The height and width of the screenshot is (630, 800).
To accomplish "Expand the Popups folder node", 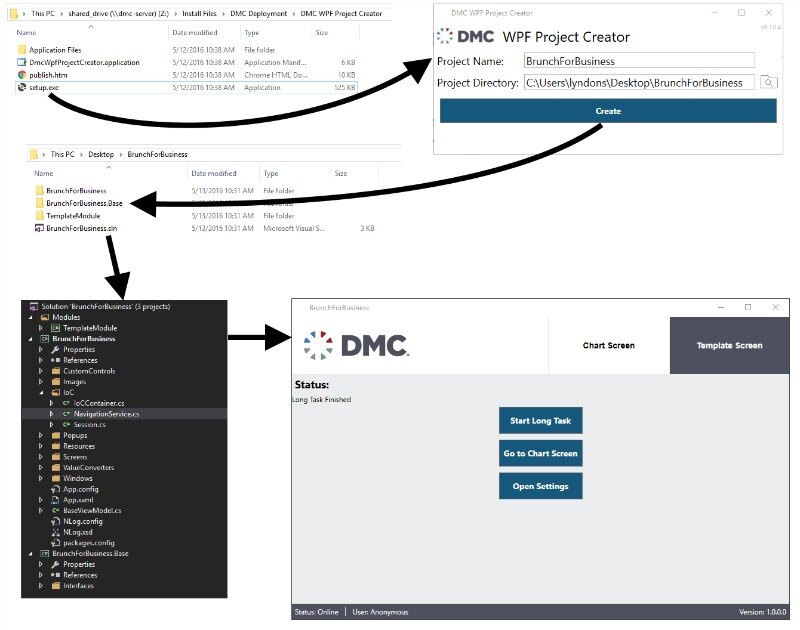I will 41,435.
